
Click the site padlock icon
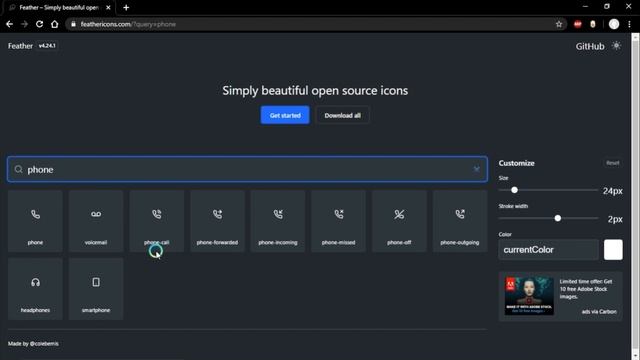click(73, 24)
